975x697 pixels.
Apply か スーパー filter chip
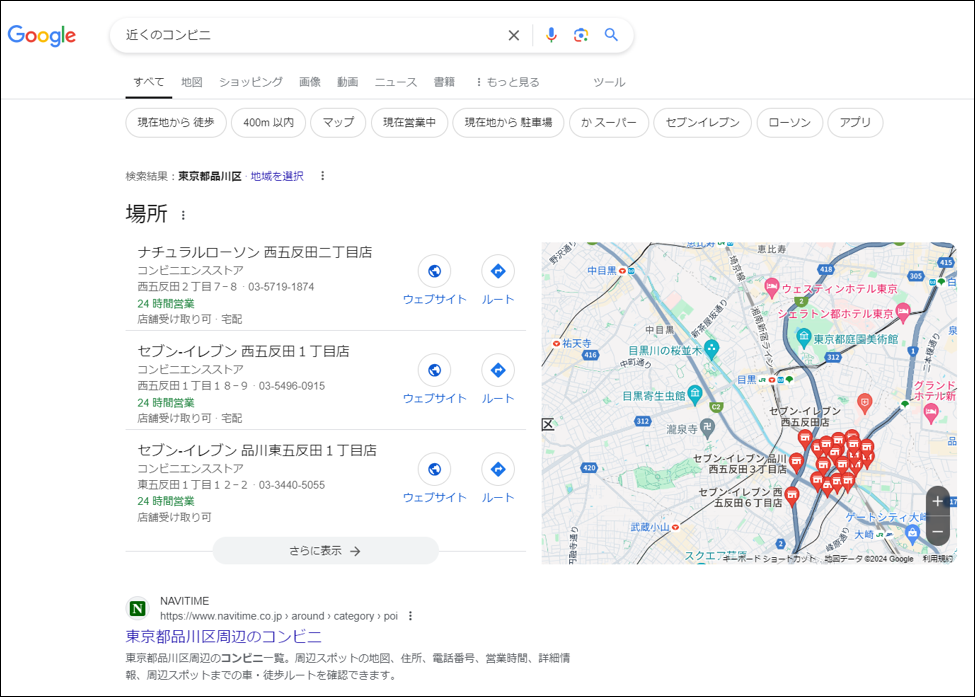609,122
